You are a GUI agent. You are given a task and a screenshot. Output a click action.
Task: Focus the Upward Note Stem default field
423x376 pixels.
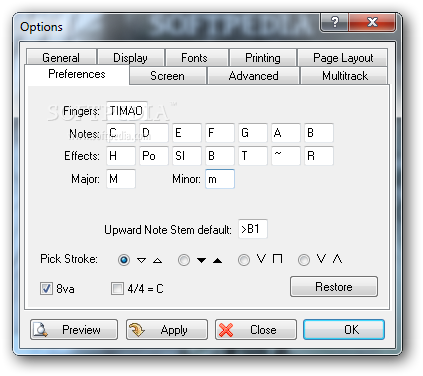[x=253, y=229]
